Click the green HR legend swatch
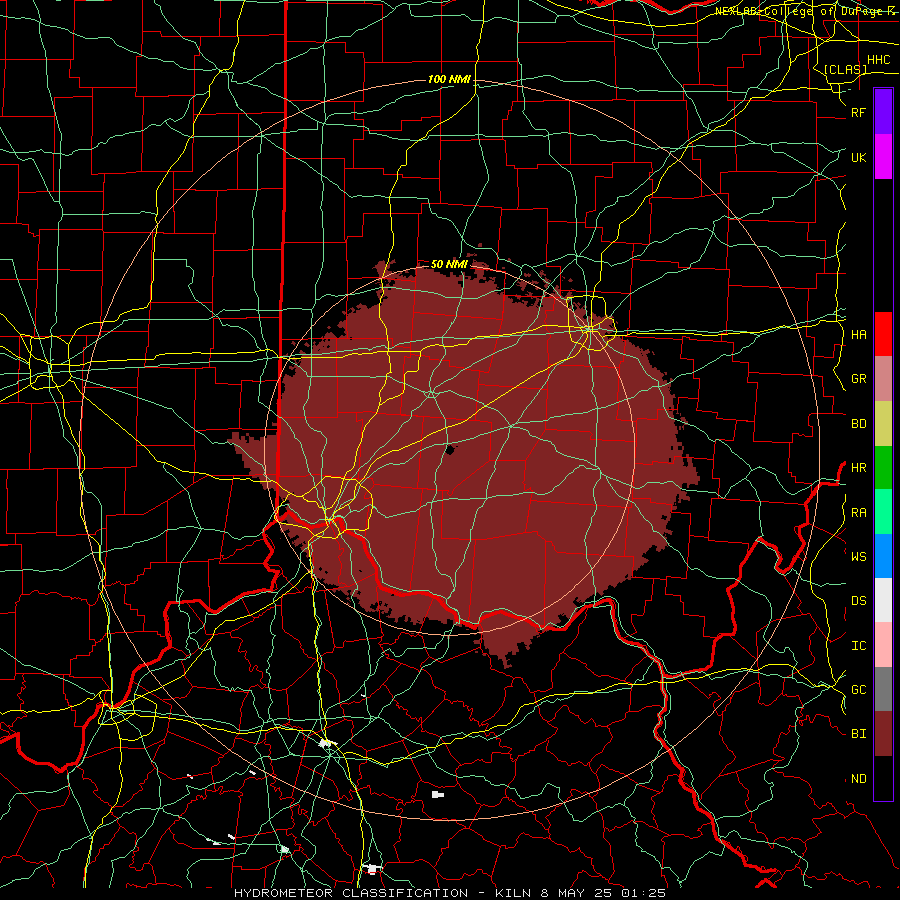This screenshot has height=900, width=900. pyautogui.click(x=883, y=468)
